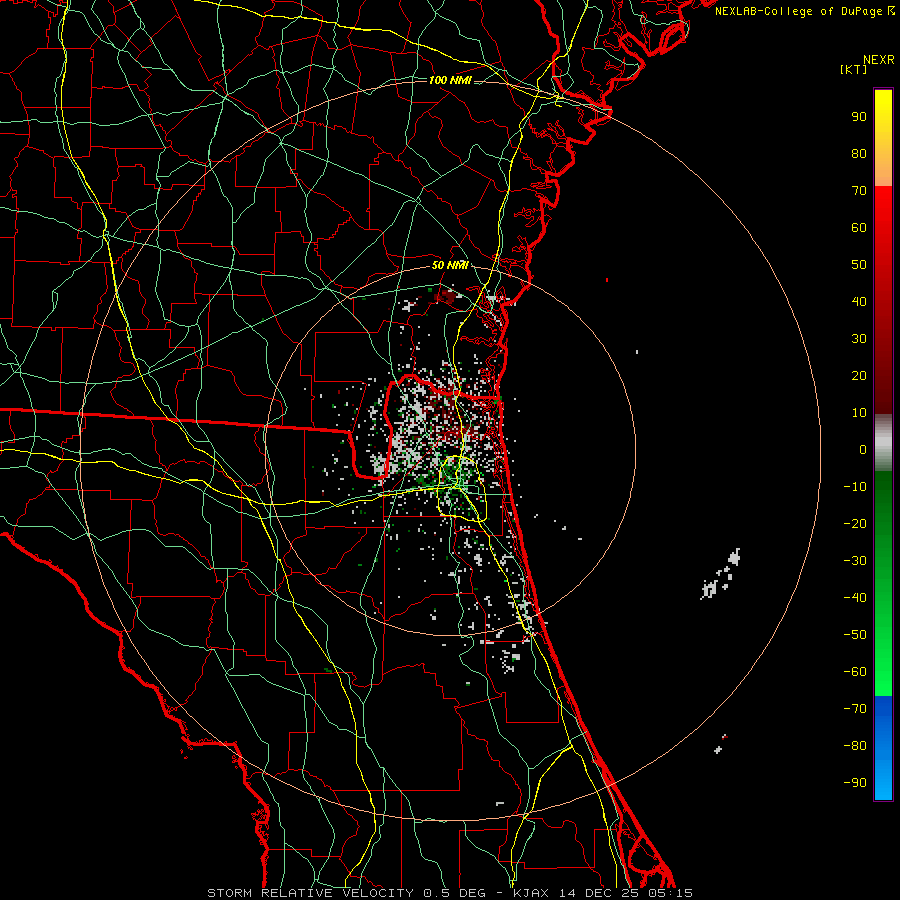The height and width of the screenshot is (900, 900).
Task: Click the blue bottom segment of the color bar
Action: (883, 748)
